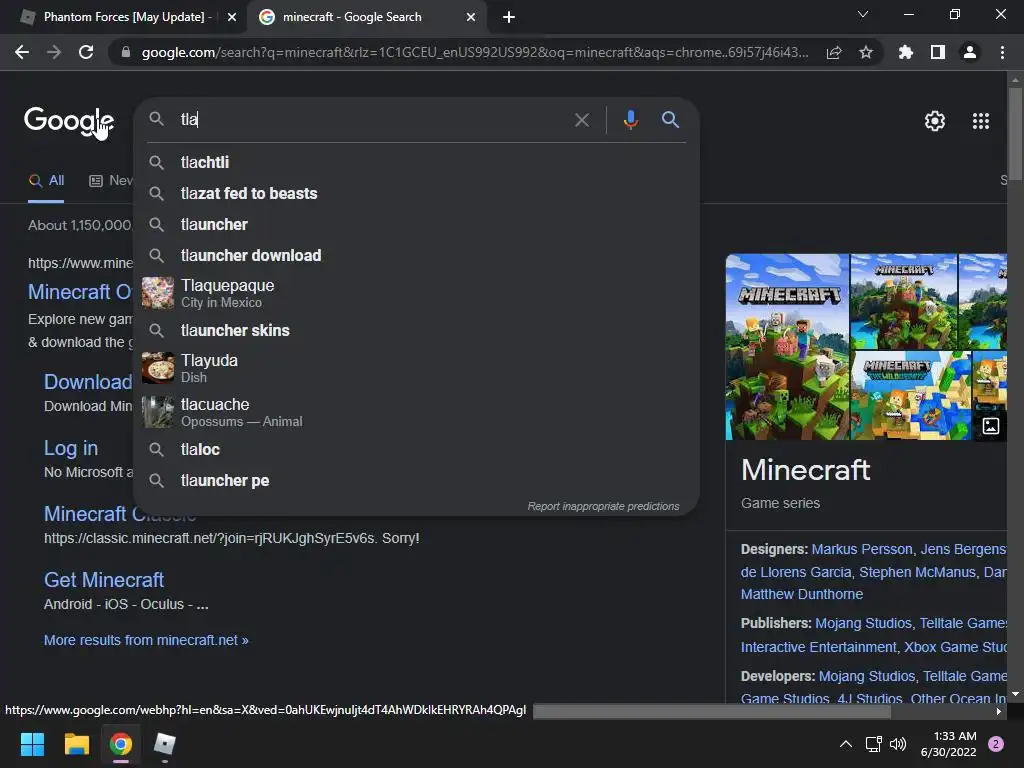Click inside the search input field

[372, 120]
